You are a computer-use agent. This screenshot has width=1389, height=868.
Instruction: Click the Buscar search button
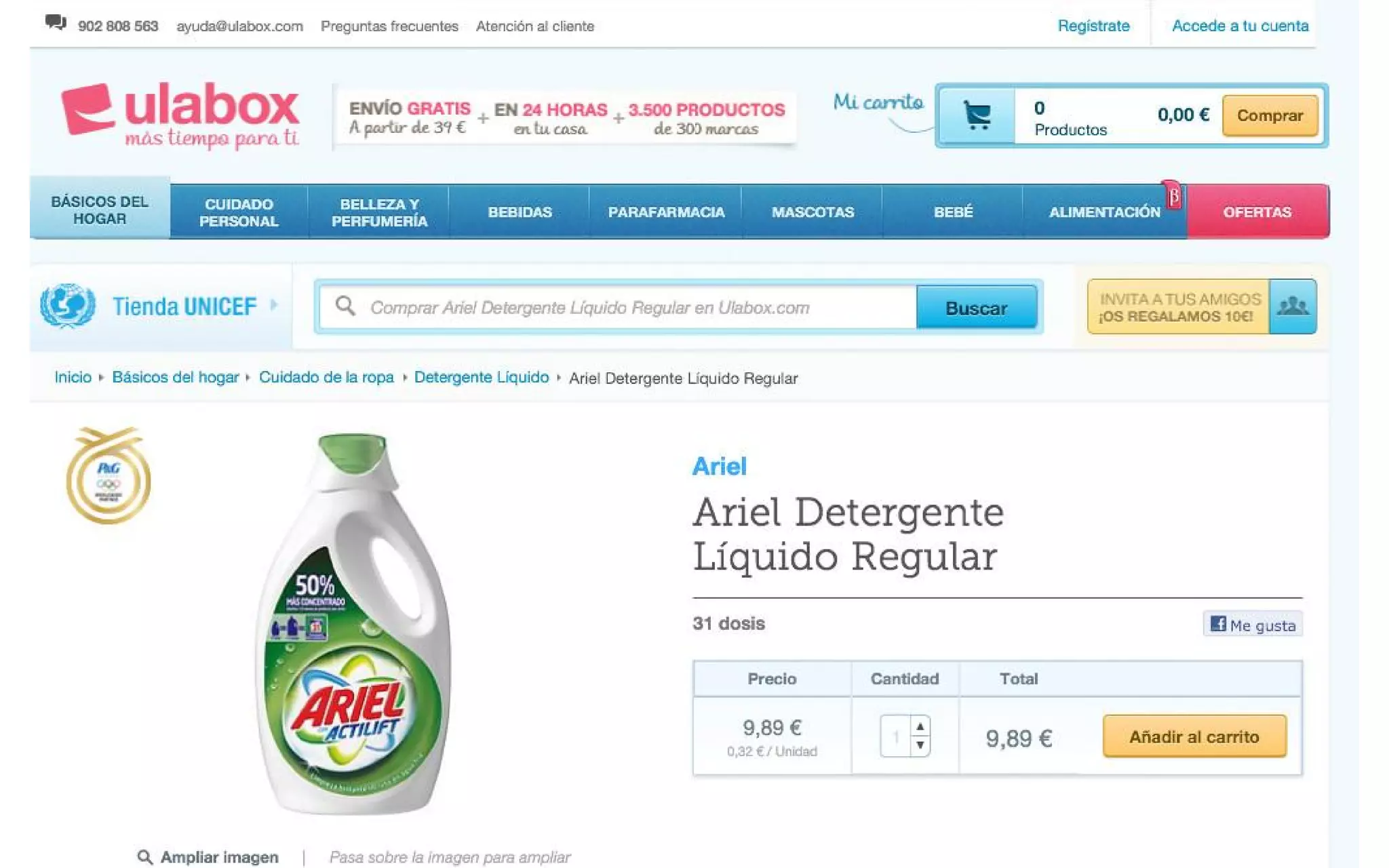[x=976, y=308]
